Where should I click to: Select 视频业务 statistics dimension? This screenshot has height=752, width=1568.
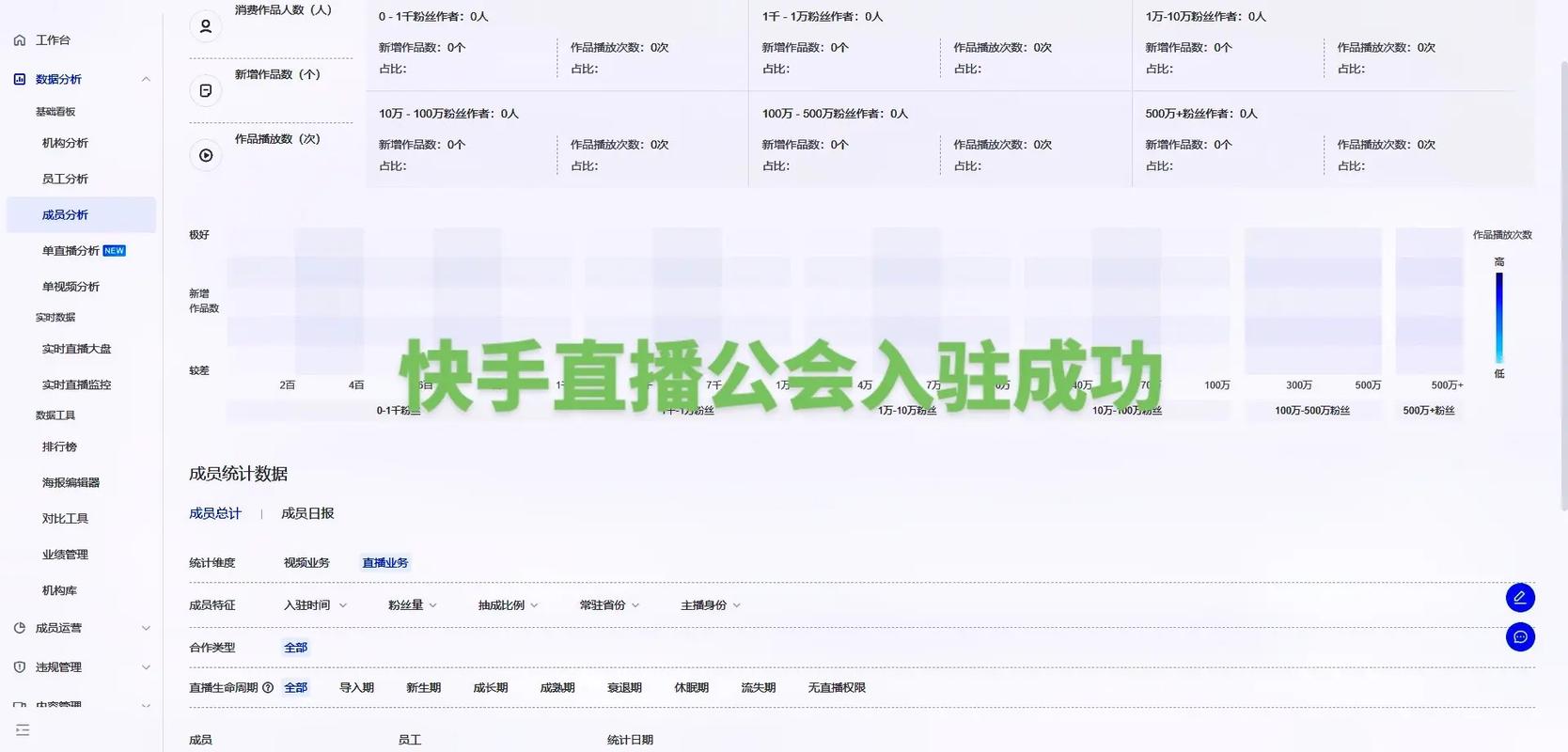[x=306, y=563]
